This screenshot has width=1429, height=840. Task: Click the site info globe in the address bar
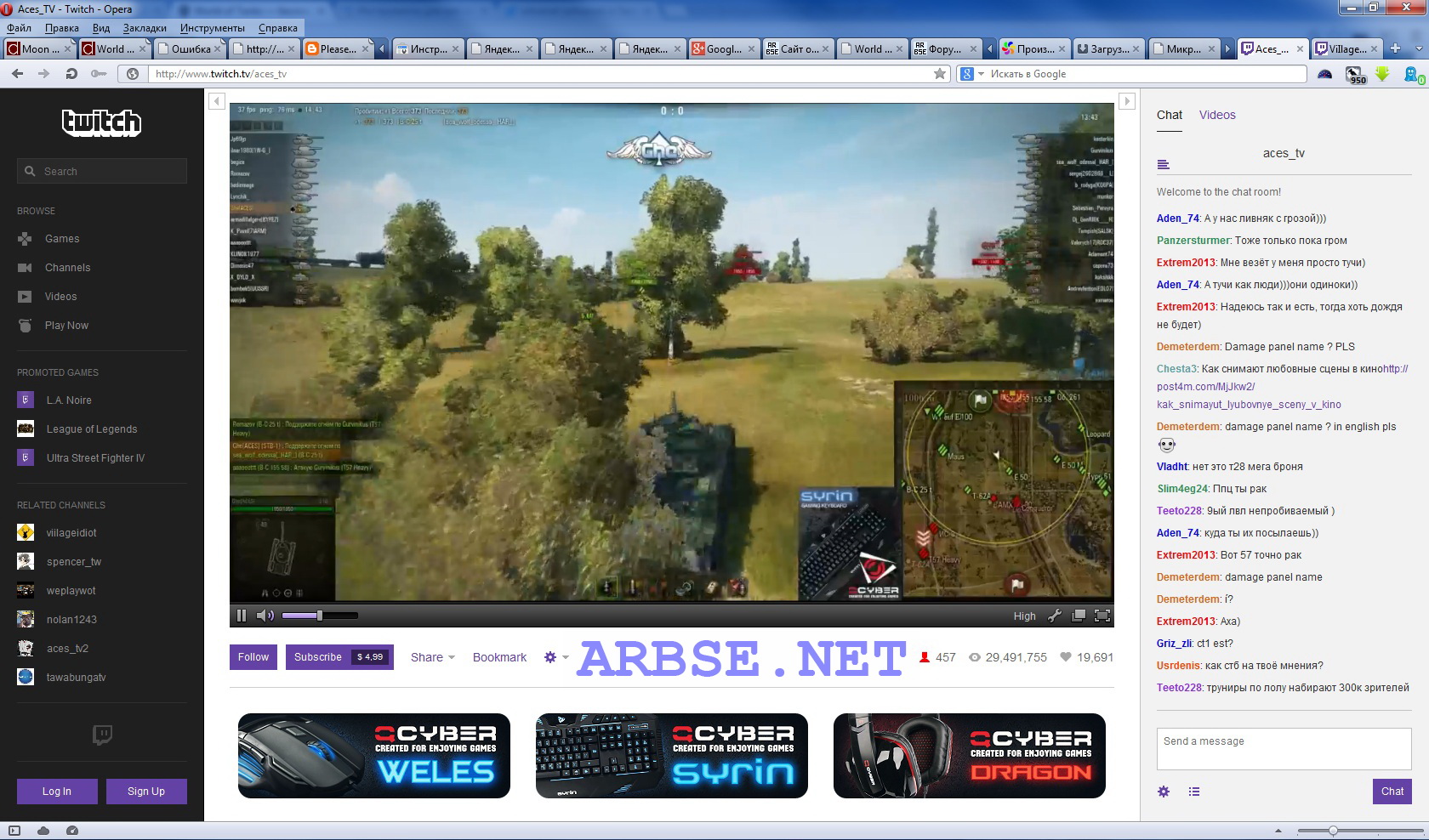coord(133,74)
